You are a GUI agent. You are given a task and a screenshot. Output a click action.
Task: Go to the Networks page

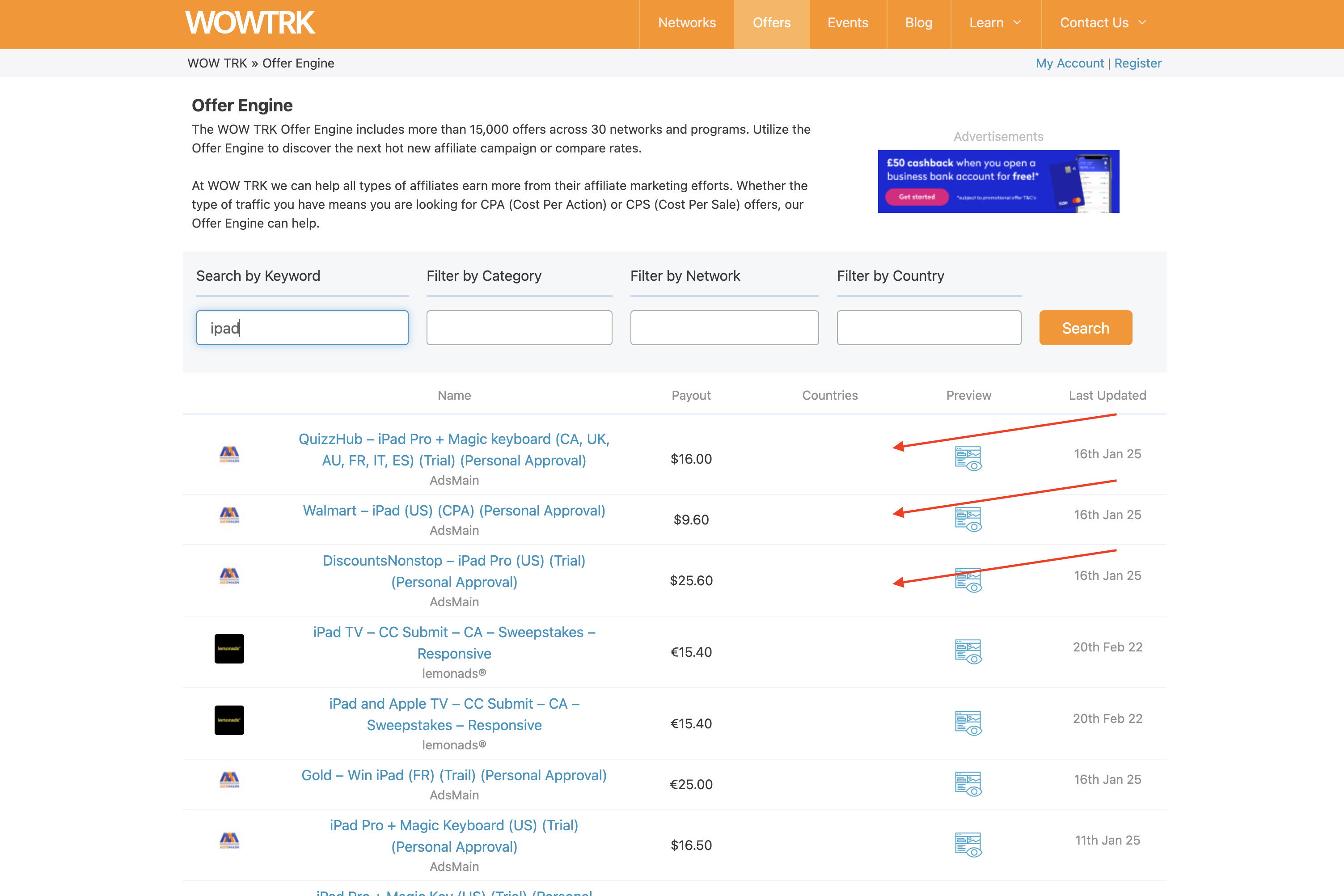(687, 23)
